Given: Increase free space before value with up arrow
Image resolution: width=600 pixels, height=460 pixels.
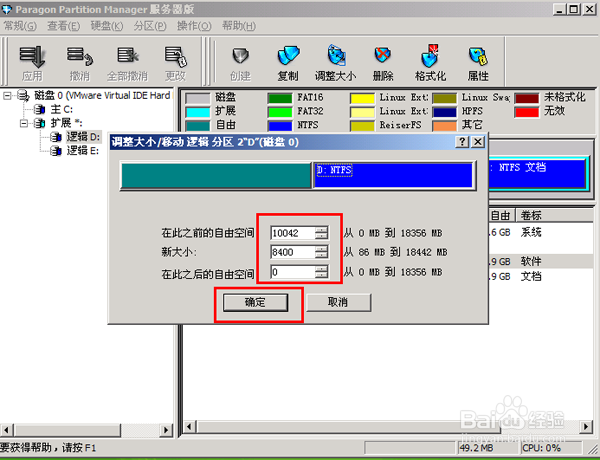Looking at the screenshot, I should click(321, 230).
